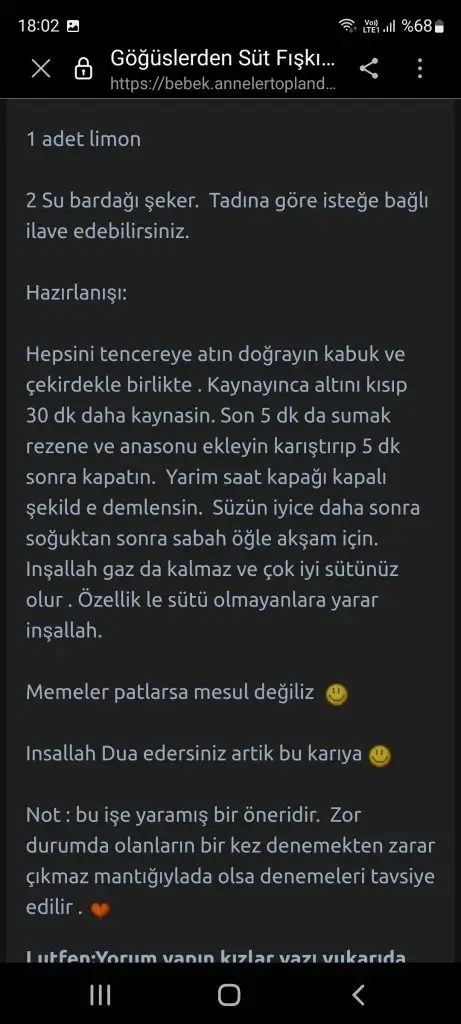Tap the status bar clock showing 18:02
This screenshot has height=1024, width=461.
(x=39, y=26)
